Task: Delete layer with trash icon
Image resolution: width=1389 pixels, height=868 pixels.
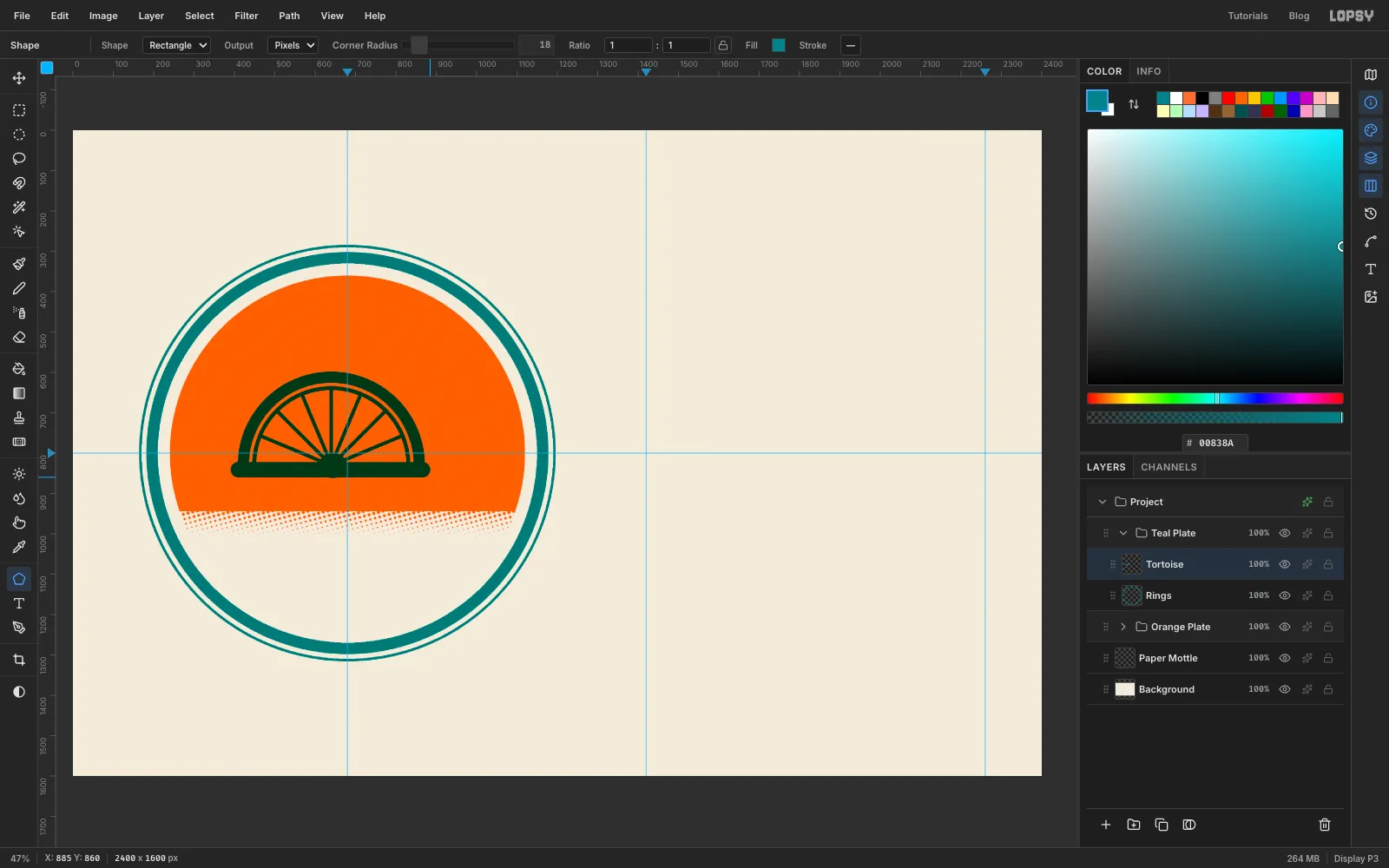Action: [1325, 825]
